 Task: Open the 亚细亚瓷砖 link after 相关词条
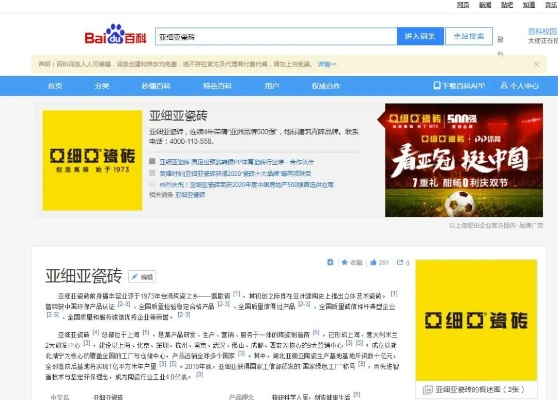click(x=190, y=195)
